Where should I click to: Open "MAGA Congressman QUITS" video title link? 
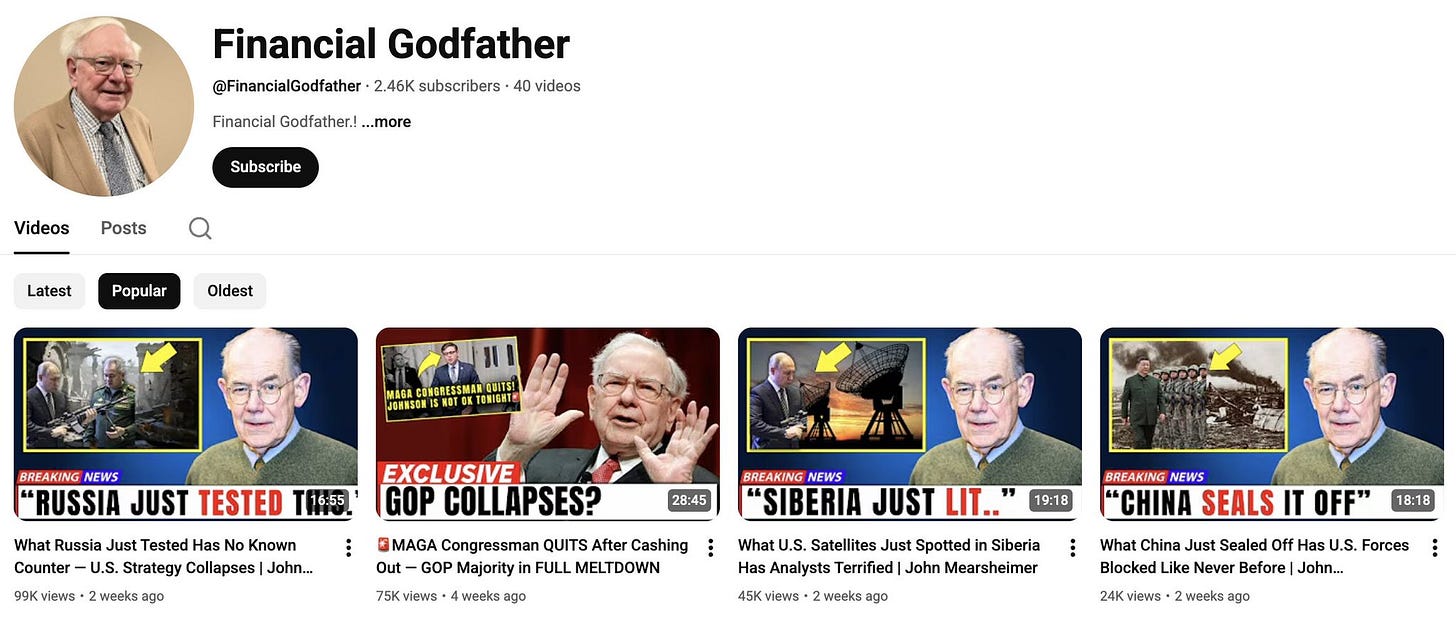pos(532,556)
